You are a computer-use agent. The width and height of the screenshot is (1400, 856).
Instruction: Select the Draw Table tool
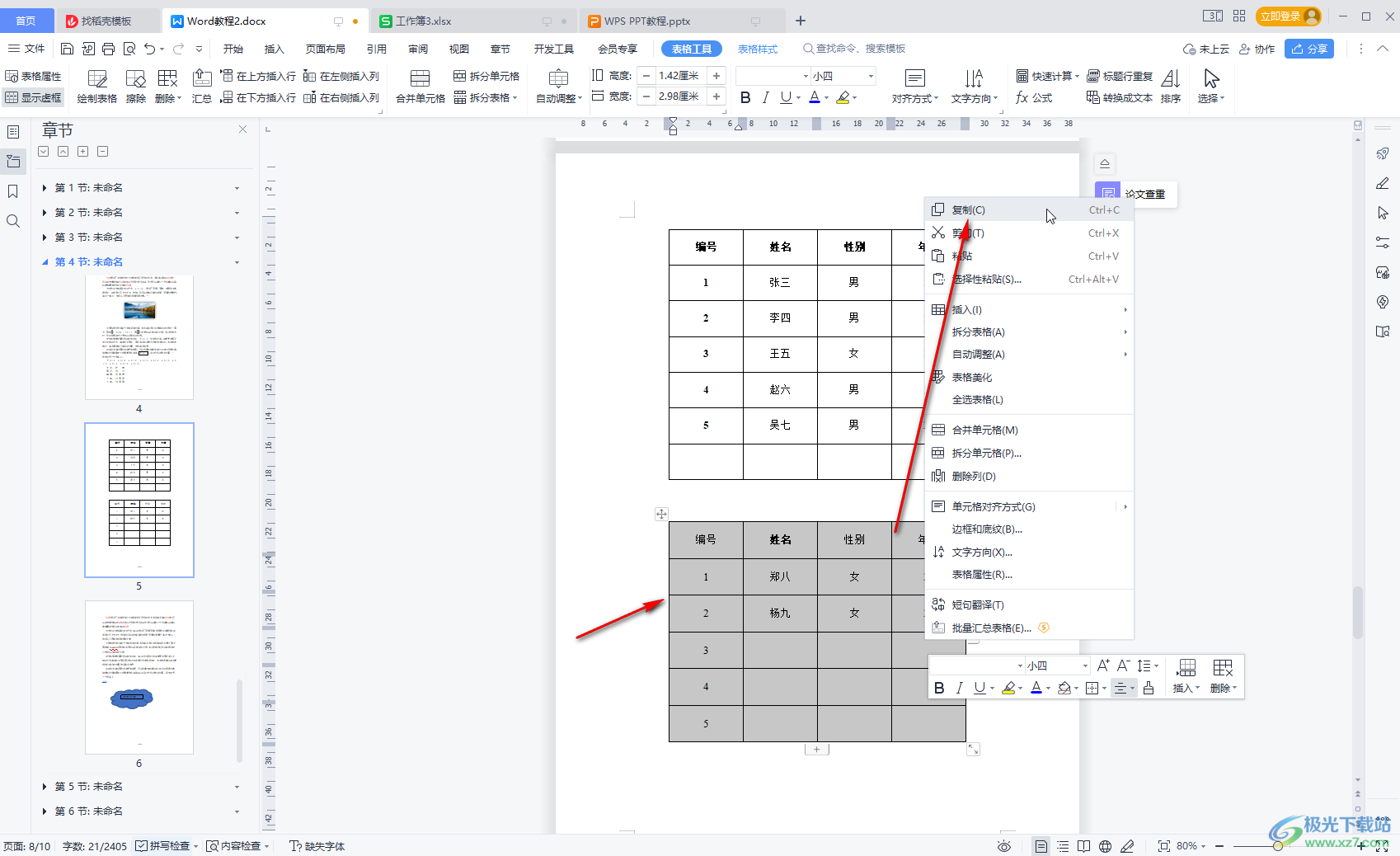click(x=97, y=86)
